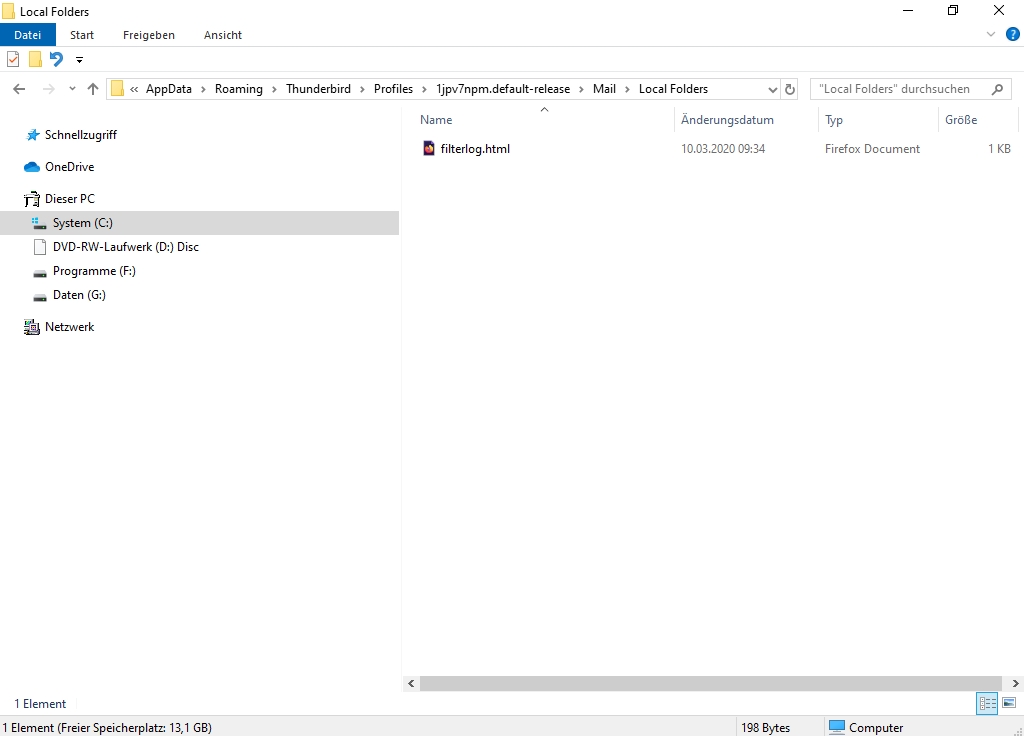Refresh the current folder view

[790, 89]
